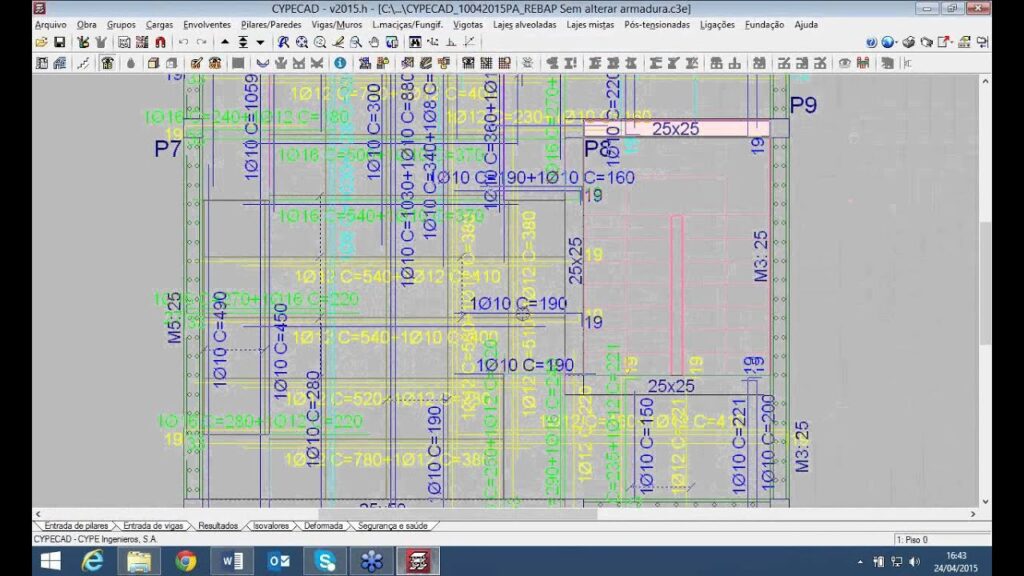The image size is (1024, 576).
Task: Click the blue help question mark icon
Action: 871,43
